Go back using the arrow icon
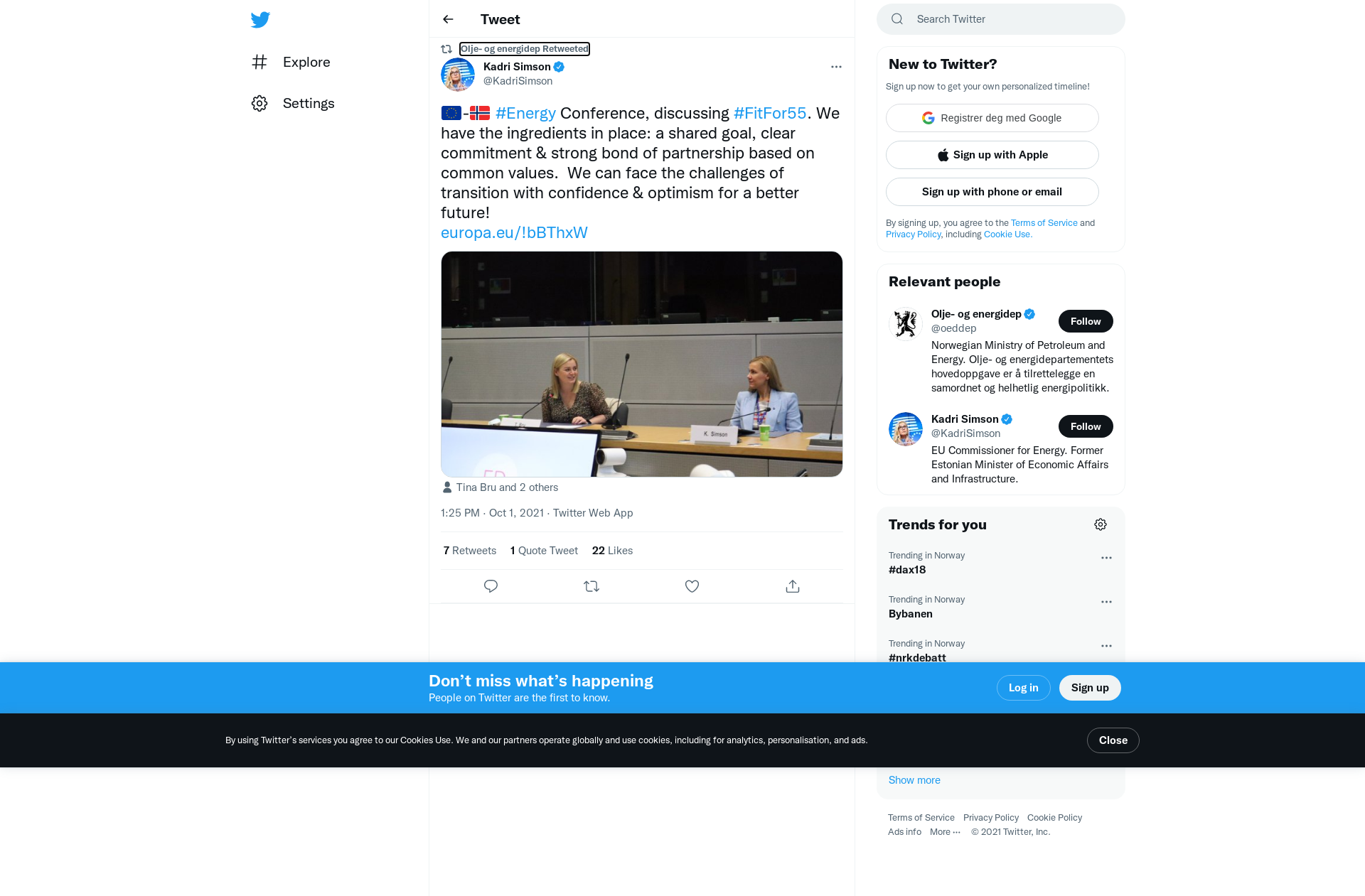Viewport: 1365px width, 896px height. 448,19
